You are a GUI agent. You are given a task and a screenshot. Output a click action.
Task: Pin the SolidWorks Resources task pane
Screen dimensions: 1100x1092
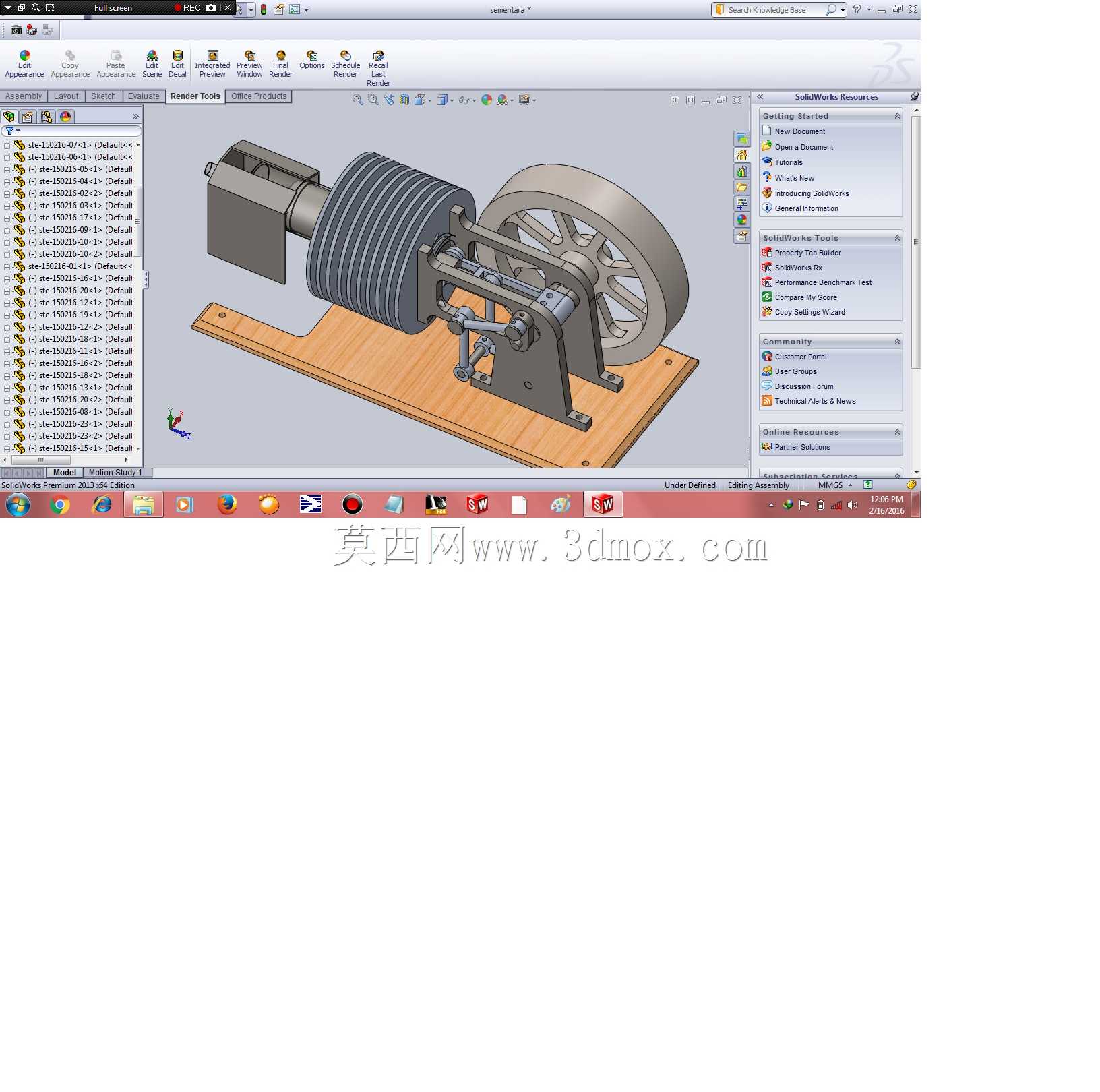coord(914,96)
